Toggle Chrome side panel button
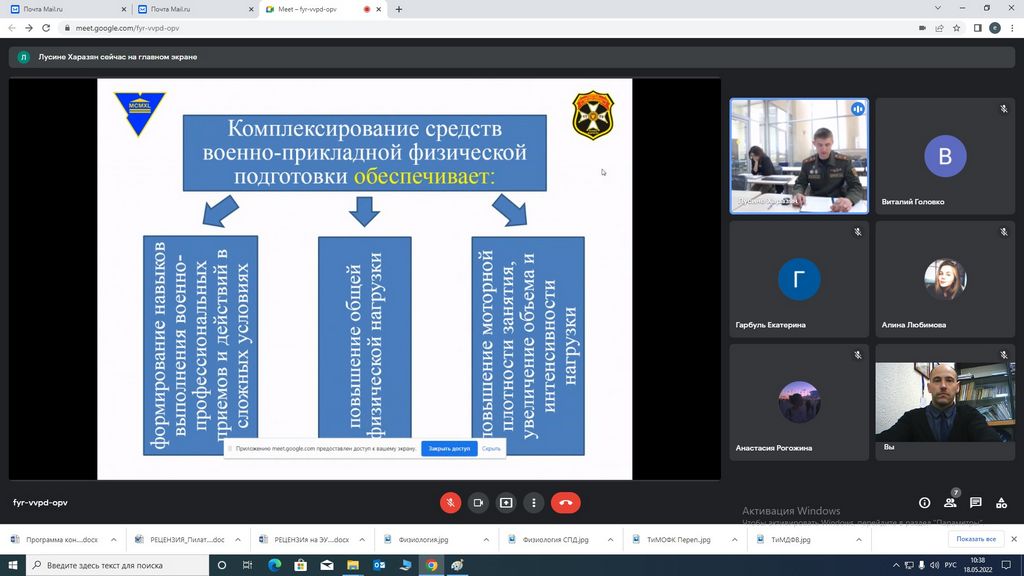The width and height of the screenshot is (1024, 576). click(x=977, y=28)
